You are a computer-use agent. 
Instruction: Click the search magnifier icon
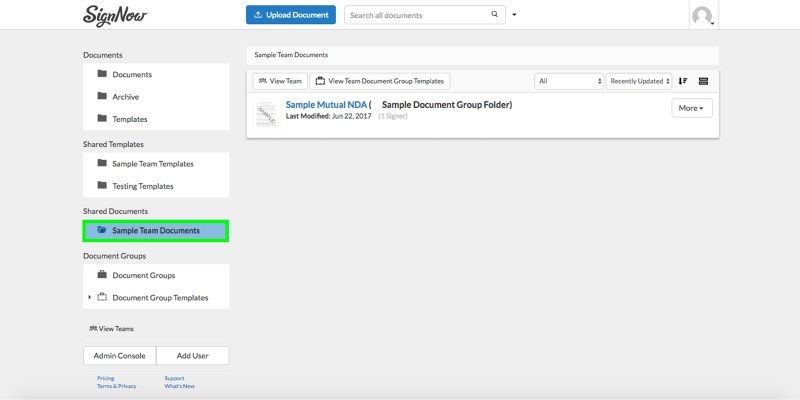494,15
